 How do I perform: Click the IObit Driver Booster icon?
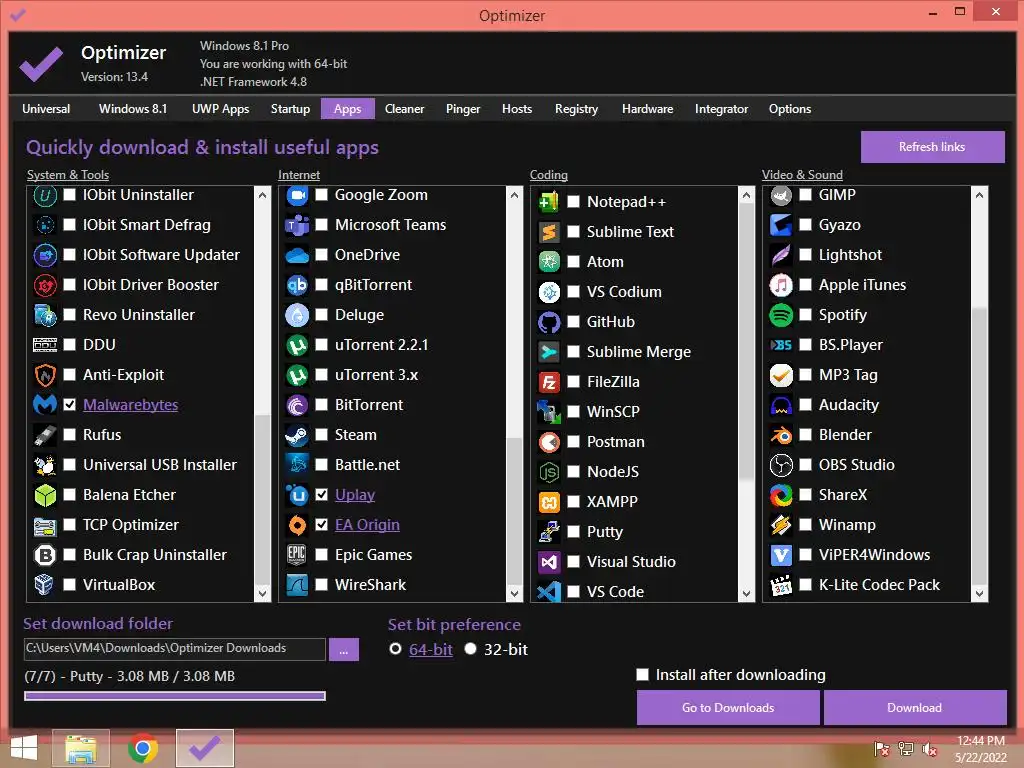click(45, 285)
